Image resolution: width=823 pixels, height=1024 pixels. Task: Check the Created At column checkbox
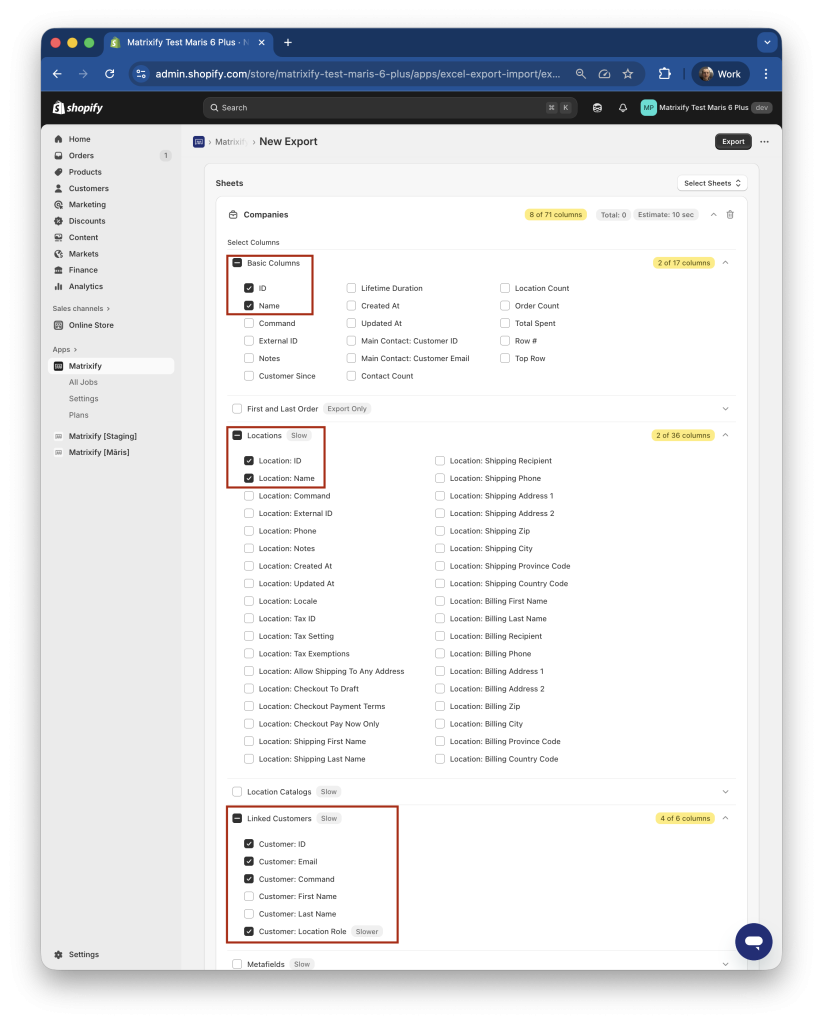tap(351, 305)
